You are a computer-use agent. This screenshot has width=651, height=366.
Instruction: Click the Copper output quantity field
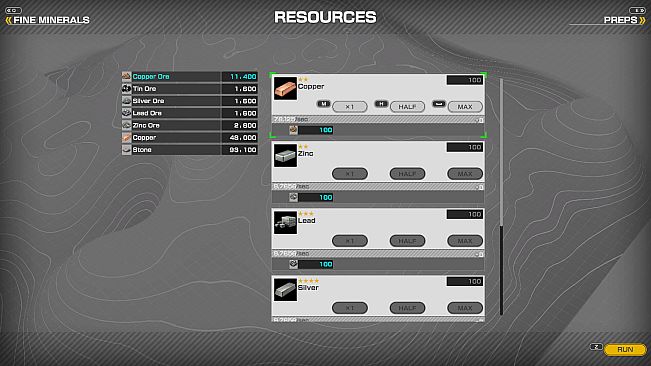coord(465,80)
